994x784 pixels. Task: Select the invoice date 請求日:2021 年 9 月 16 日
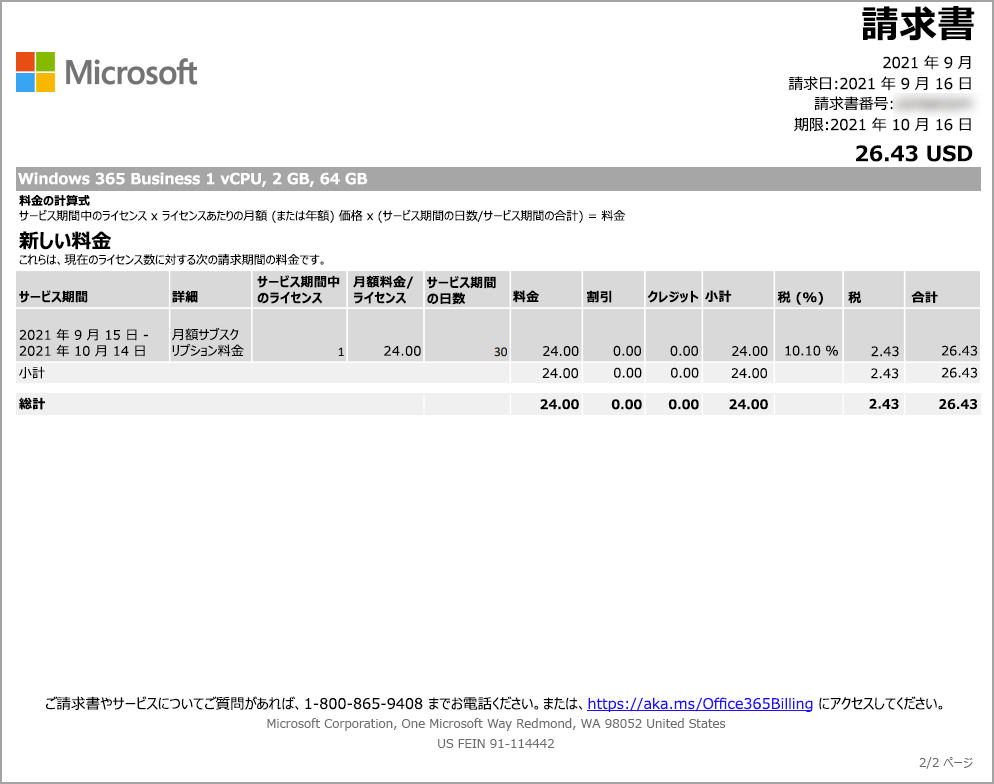click(x=880, y=83)
